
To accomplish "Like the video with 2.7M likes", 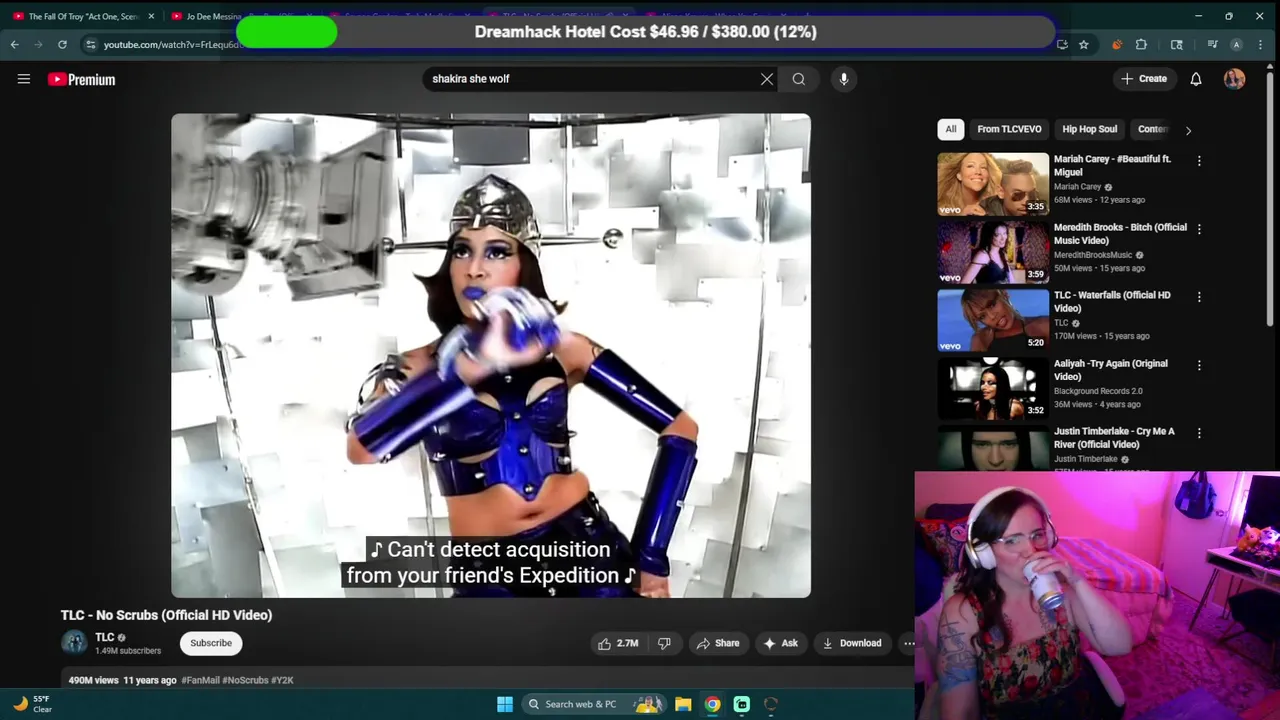I will [x=618, y=643].
